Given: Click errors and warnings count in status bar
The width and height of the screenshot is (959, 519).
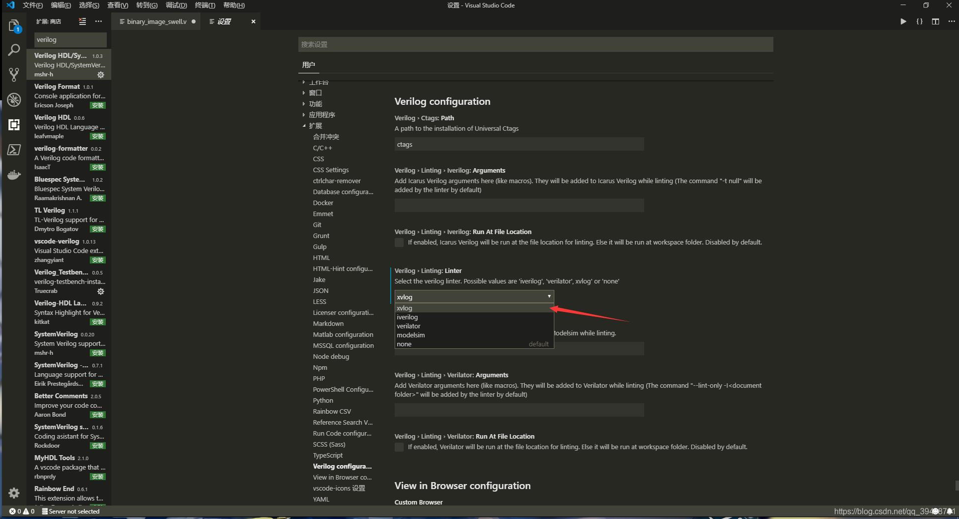Looking at the screenshot, I should pos(21,511).
